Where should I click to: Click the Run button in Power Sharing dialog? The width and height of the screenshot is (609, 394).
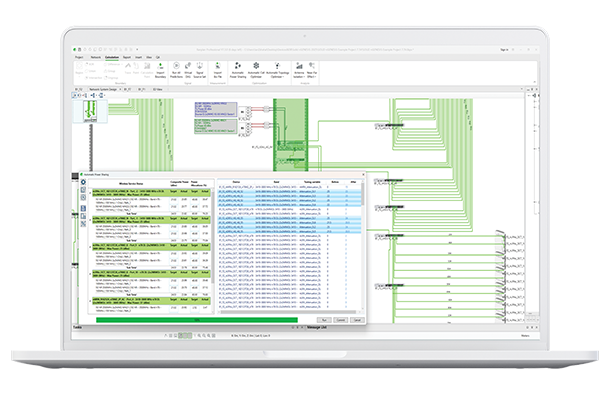pyautogui.click(x=324, y=320)
